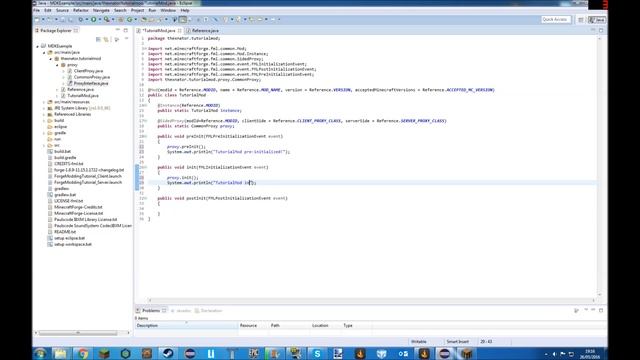The image size is (640, 360).
Task: Click the Smart Insert status bar entry
Action: click(x=458, y=342)
